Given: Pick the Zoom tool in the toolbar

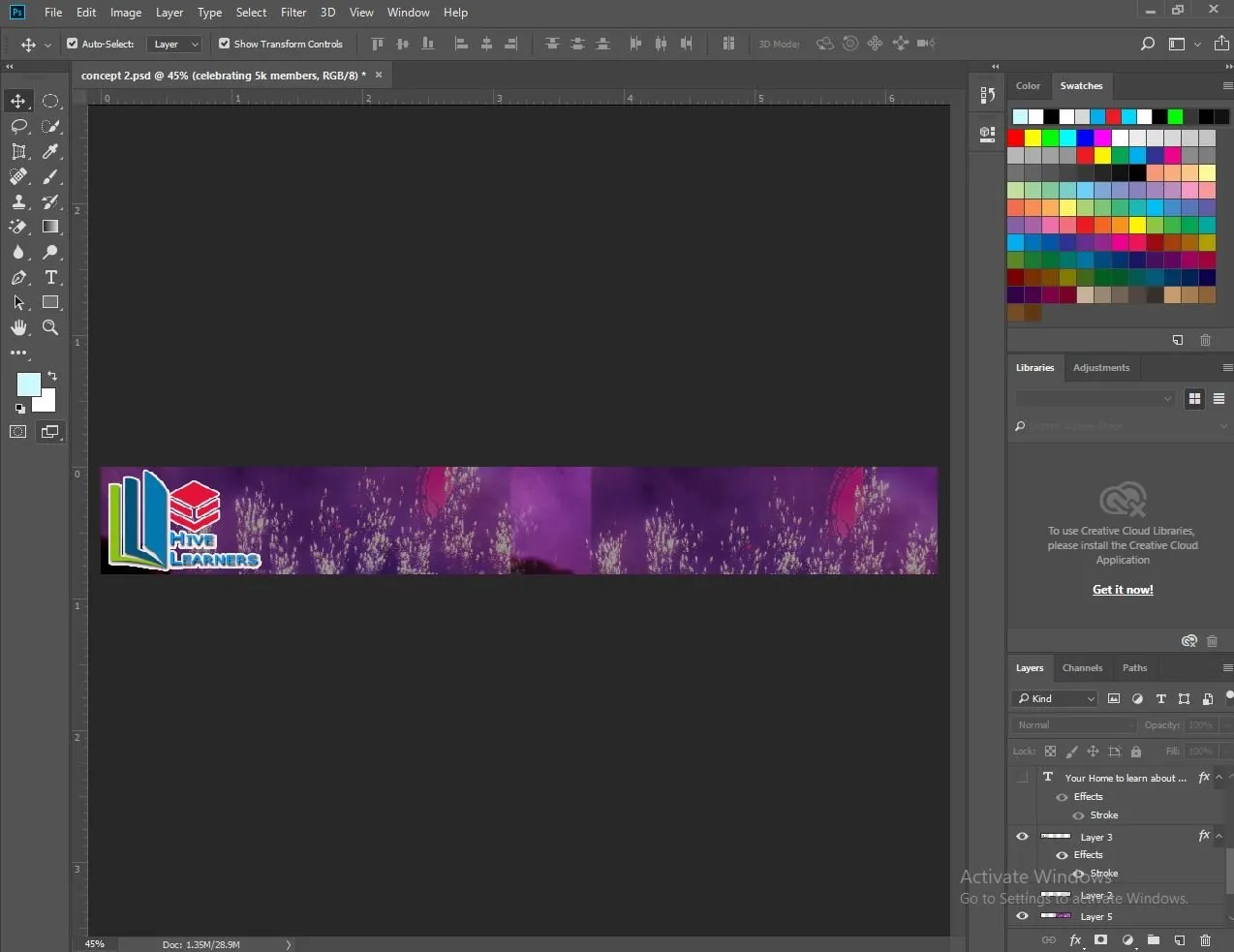Looking at the screenshot, I should tap(50, 327).
